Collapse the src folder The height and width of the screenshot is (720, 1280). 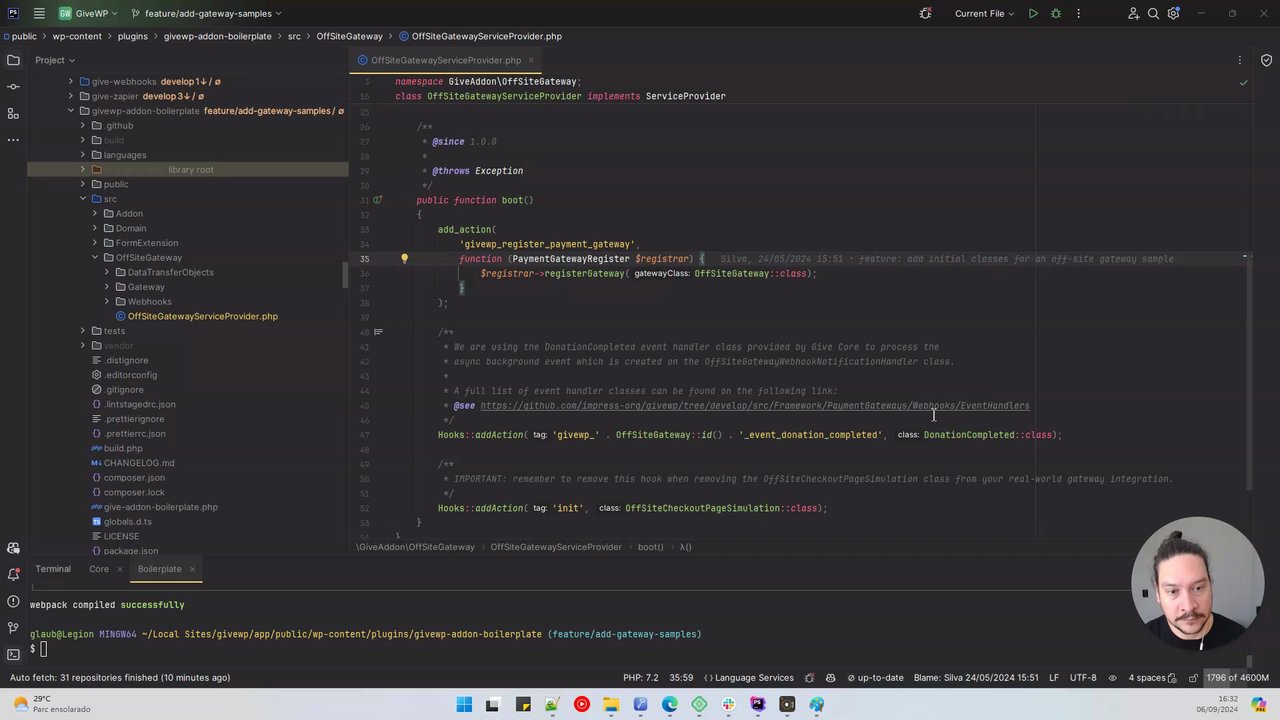pyautogui.click(x=83, y=199)
